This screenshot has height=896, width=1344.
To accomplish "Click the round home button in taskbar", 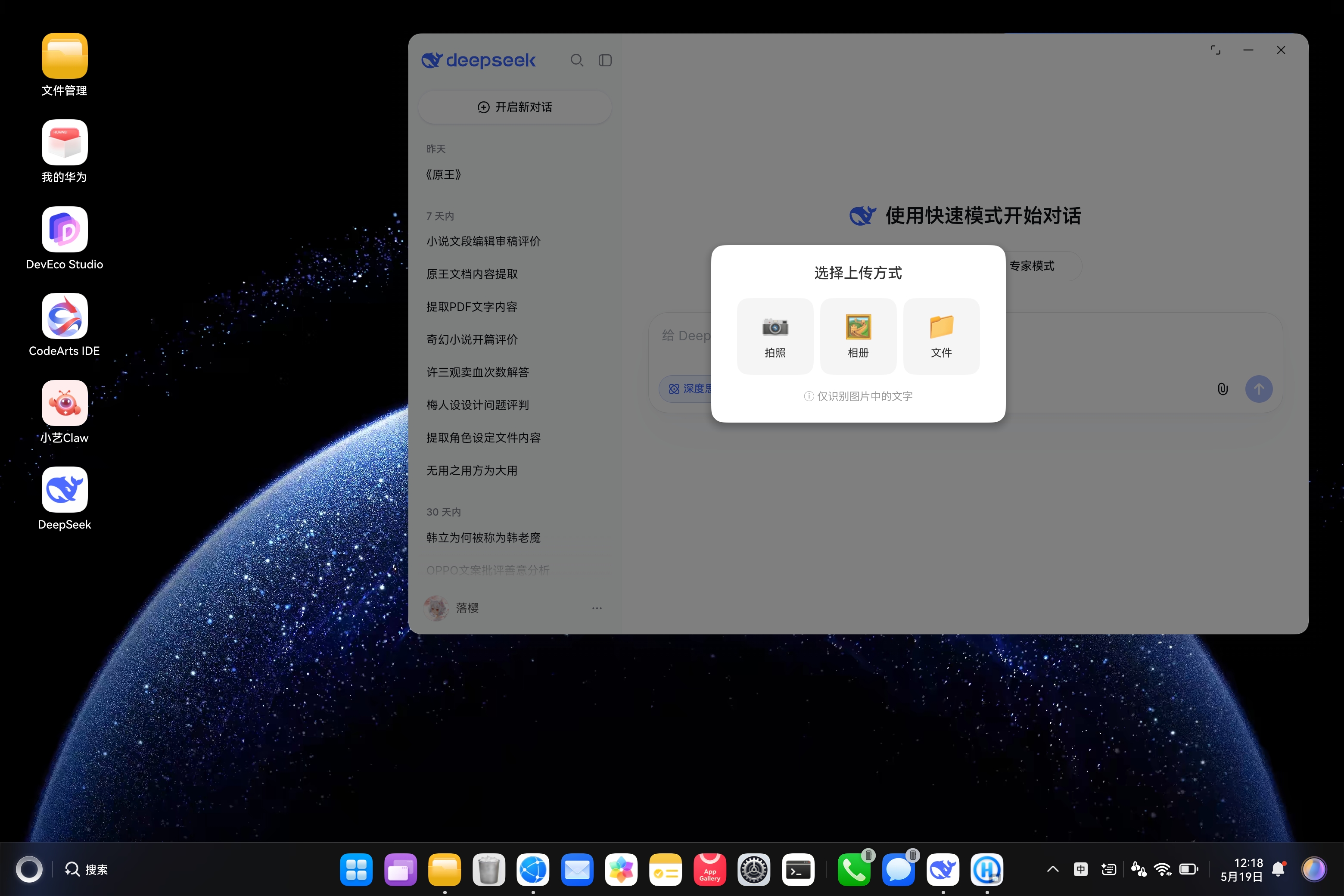I will point(29,869).
